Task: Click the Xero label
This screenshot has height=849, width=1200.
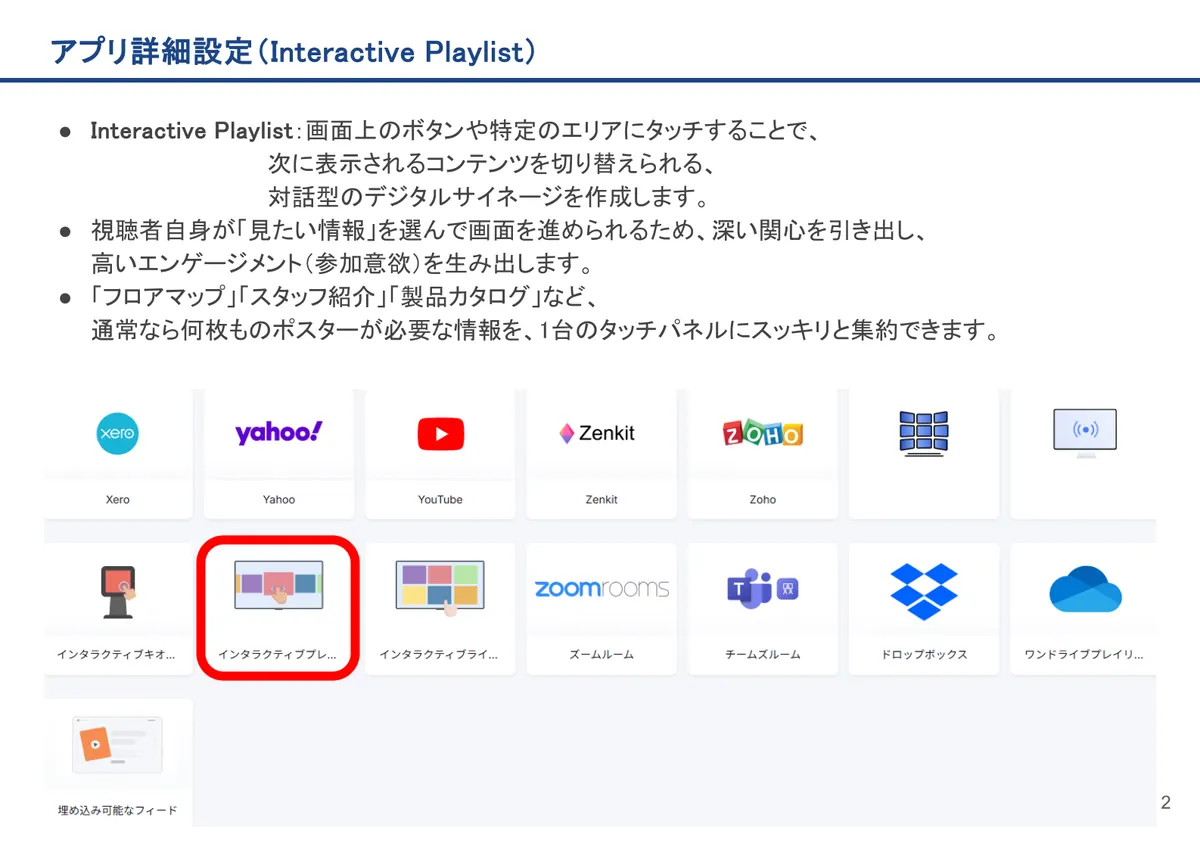Action: click(x=117, y=499)
